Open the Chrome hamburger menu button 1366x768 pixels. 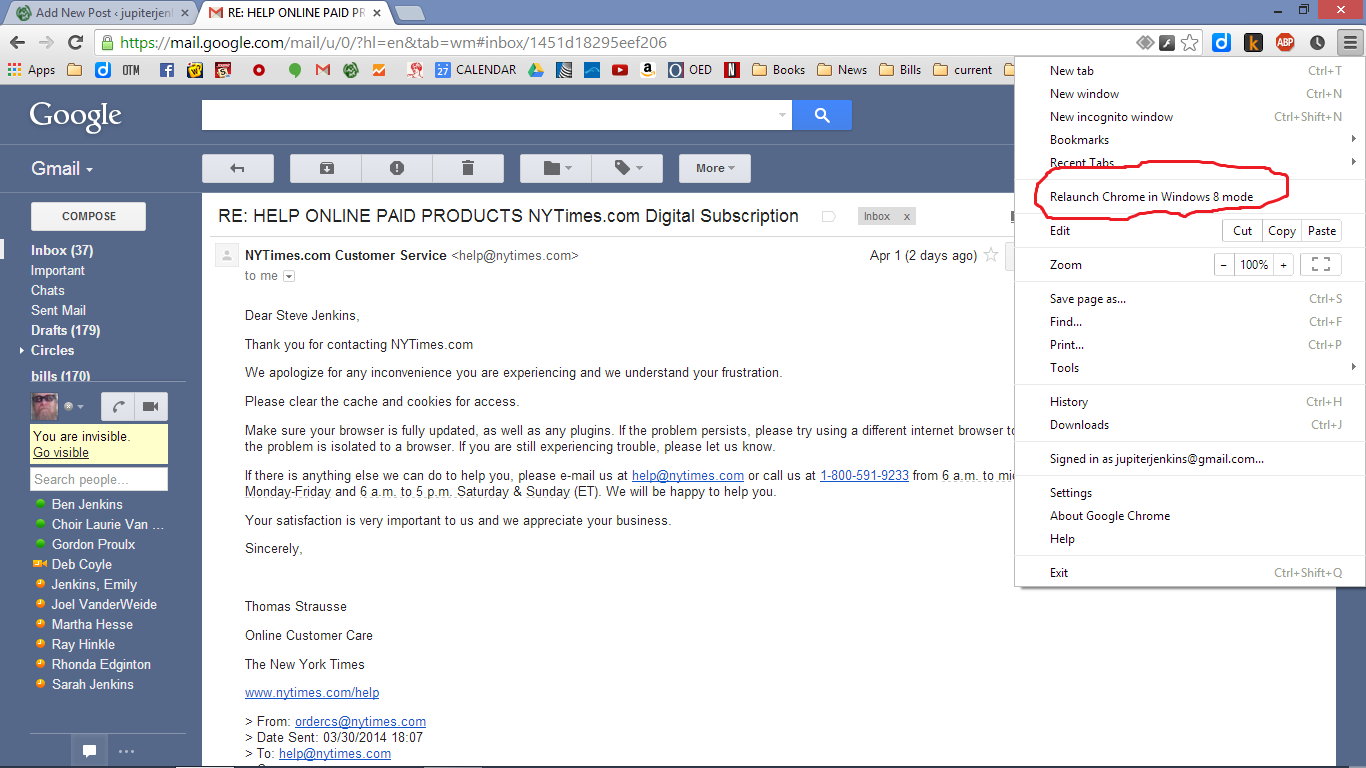click(1350, 42)
